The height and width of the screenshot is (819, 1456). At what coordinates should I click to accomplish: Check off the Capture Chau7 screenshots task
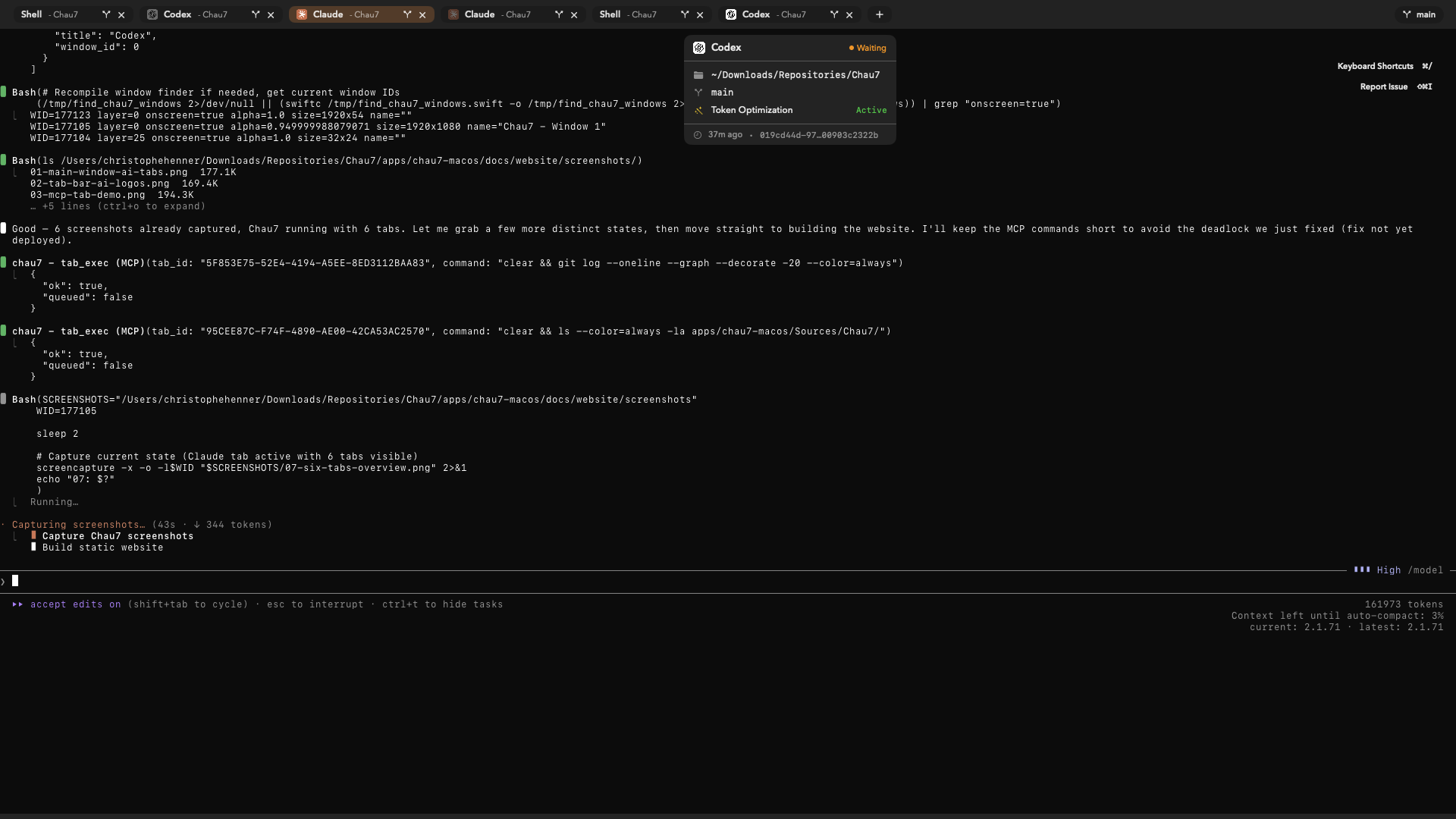pyautogui.click(x=34, y=536)
